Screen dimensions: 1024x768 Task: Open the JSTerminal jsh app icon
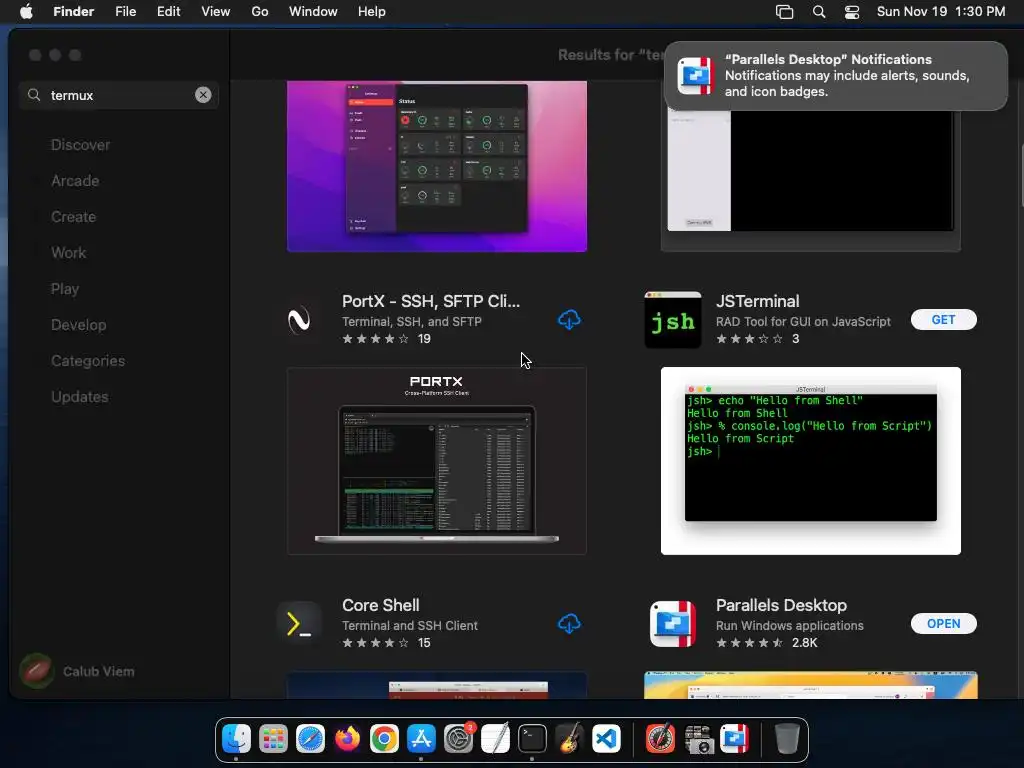click(x=673, y=320)
